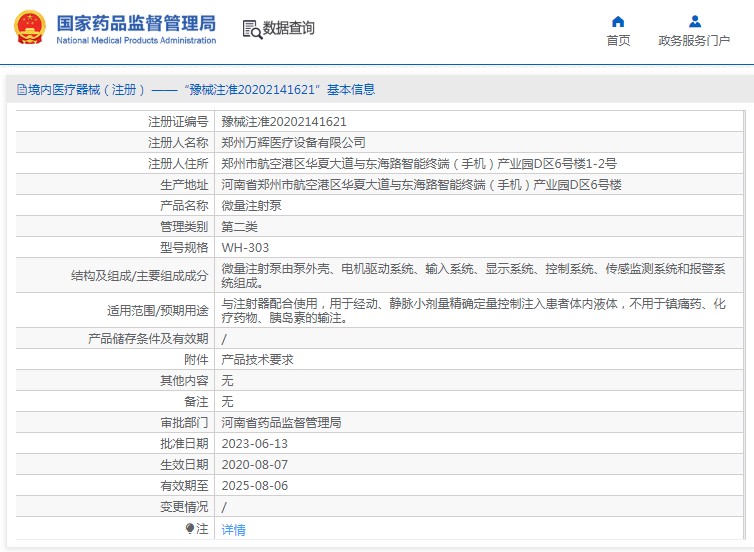This screenshot has width=754, height=552.
Task: Click the 注册人住所 label
Action: coord(178,164)
